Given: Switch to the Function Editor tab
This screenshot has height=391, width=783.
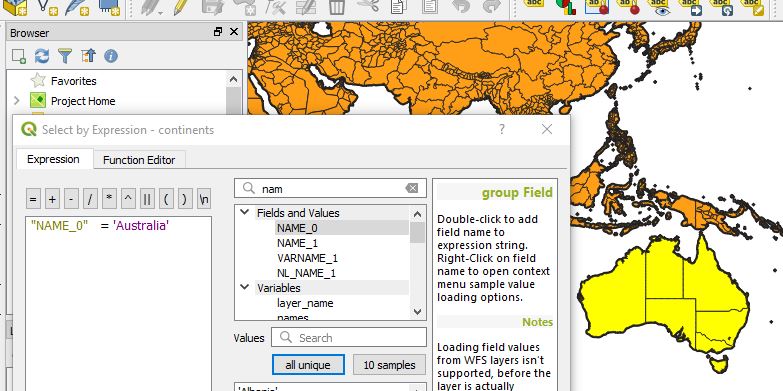Looking at the screenshot, I should [139, 160].
